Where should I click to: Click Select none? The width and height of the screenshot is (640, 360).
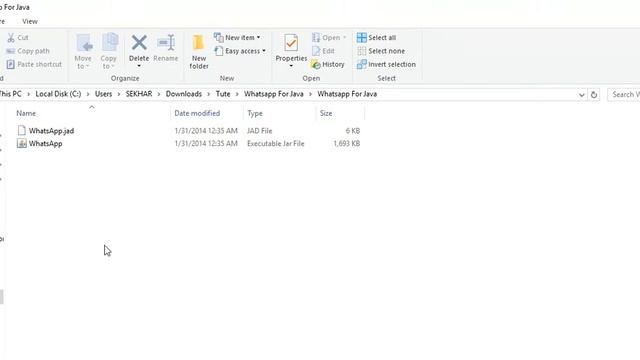[381, 51]
